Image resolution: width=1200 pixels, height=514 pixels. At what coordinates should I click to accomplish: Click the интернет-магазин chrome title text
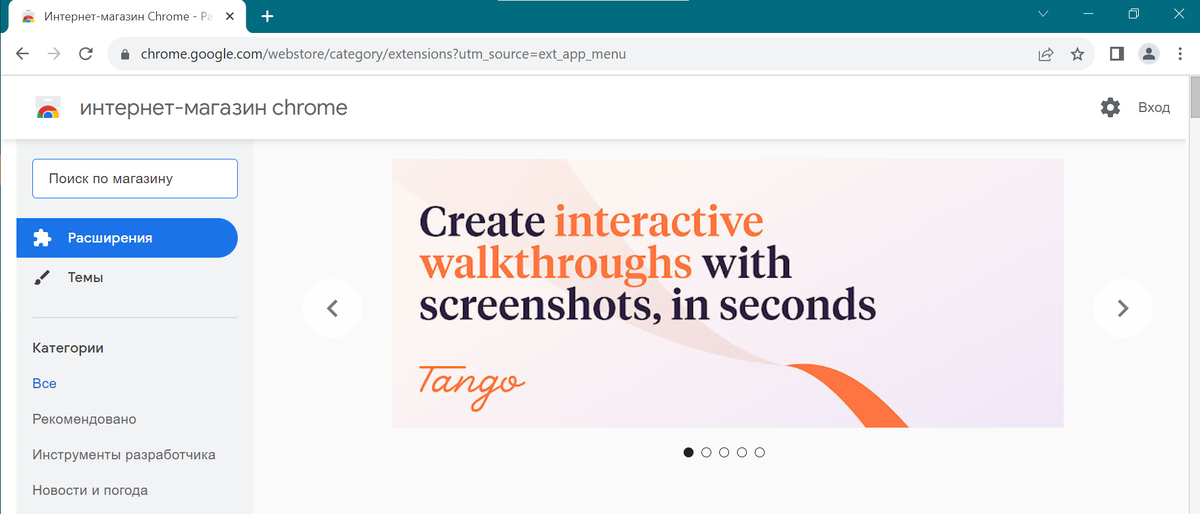[x=214, y=108]
